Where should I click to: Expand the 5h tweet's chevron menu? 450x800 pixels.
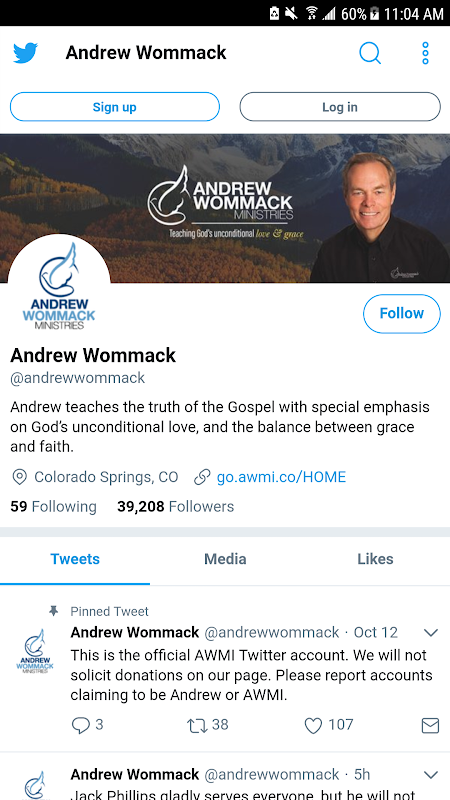pyautogui.click(x=431, y=774)
